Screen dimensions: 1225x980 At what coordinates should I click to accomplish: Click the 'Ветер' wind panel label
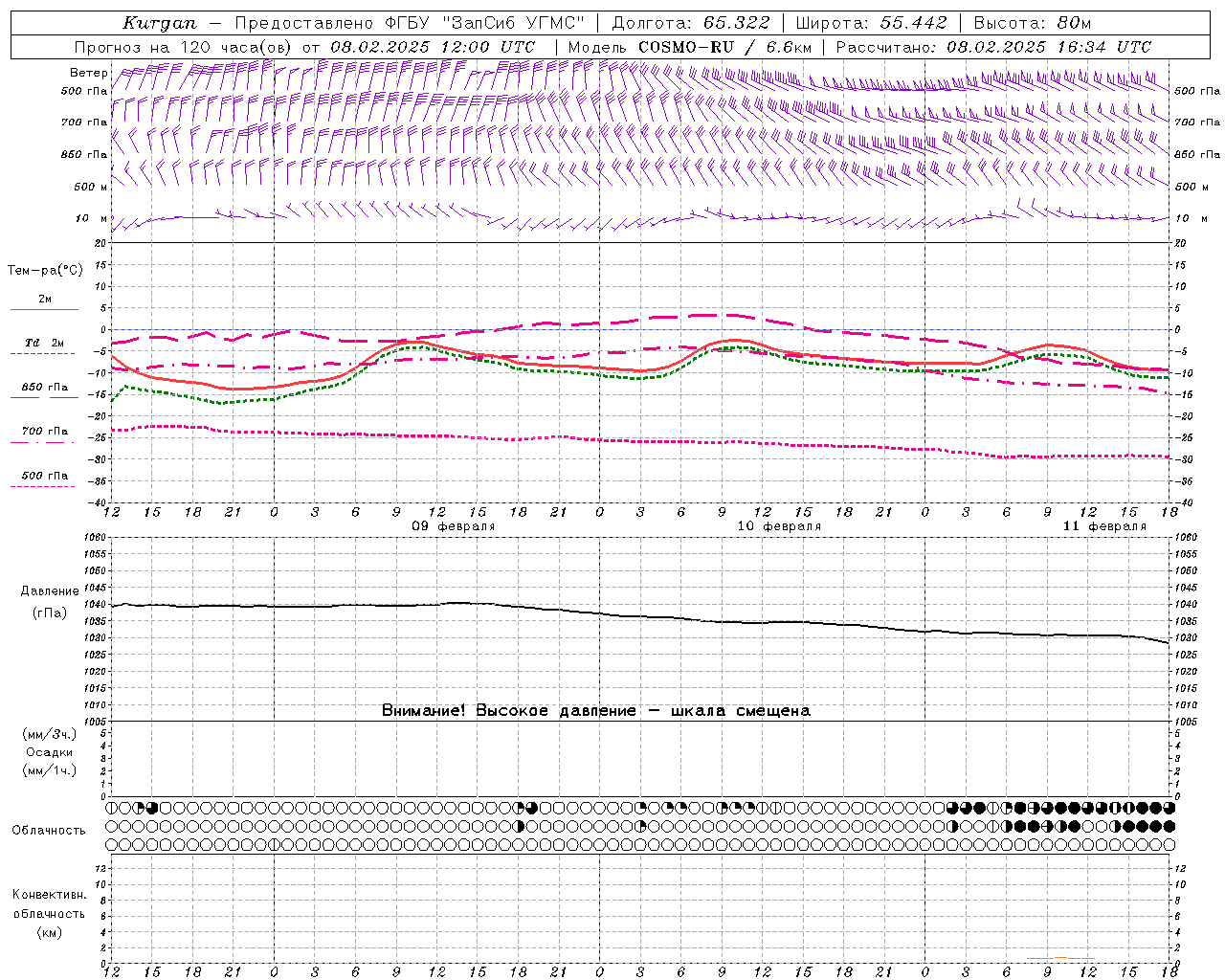89,73
